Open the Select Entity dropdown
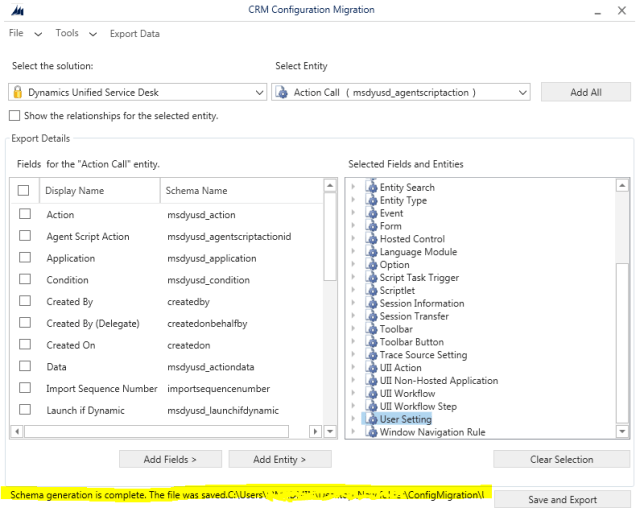 click(401, 92)
